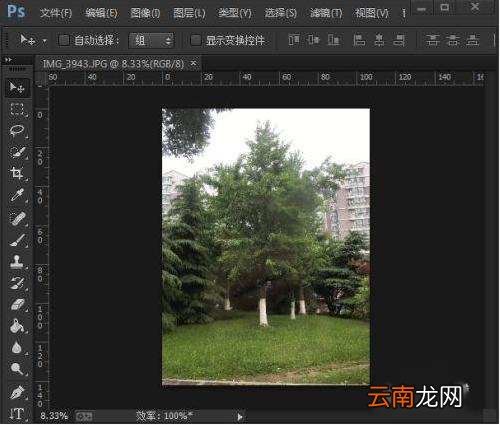Open the 编辑(E) menu

point(101,13)
